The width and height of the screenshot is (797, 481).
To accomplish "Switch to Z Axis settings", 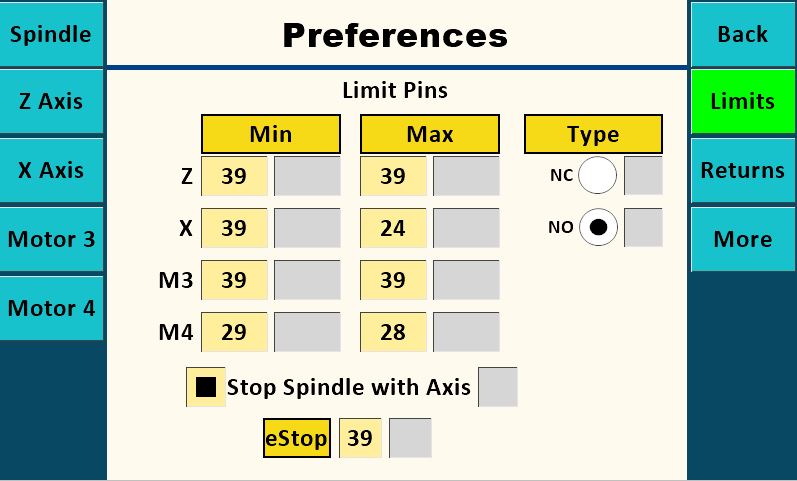I will (x=51, y=101).
